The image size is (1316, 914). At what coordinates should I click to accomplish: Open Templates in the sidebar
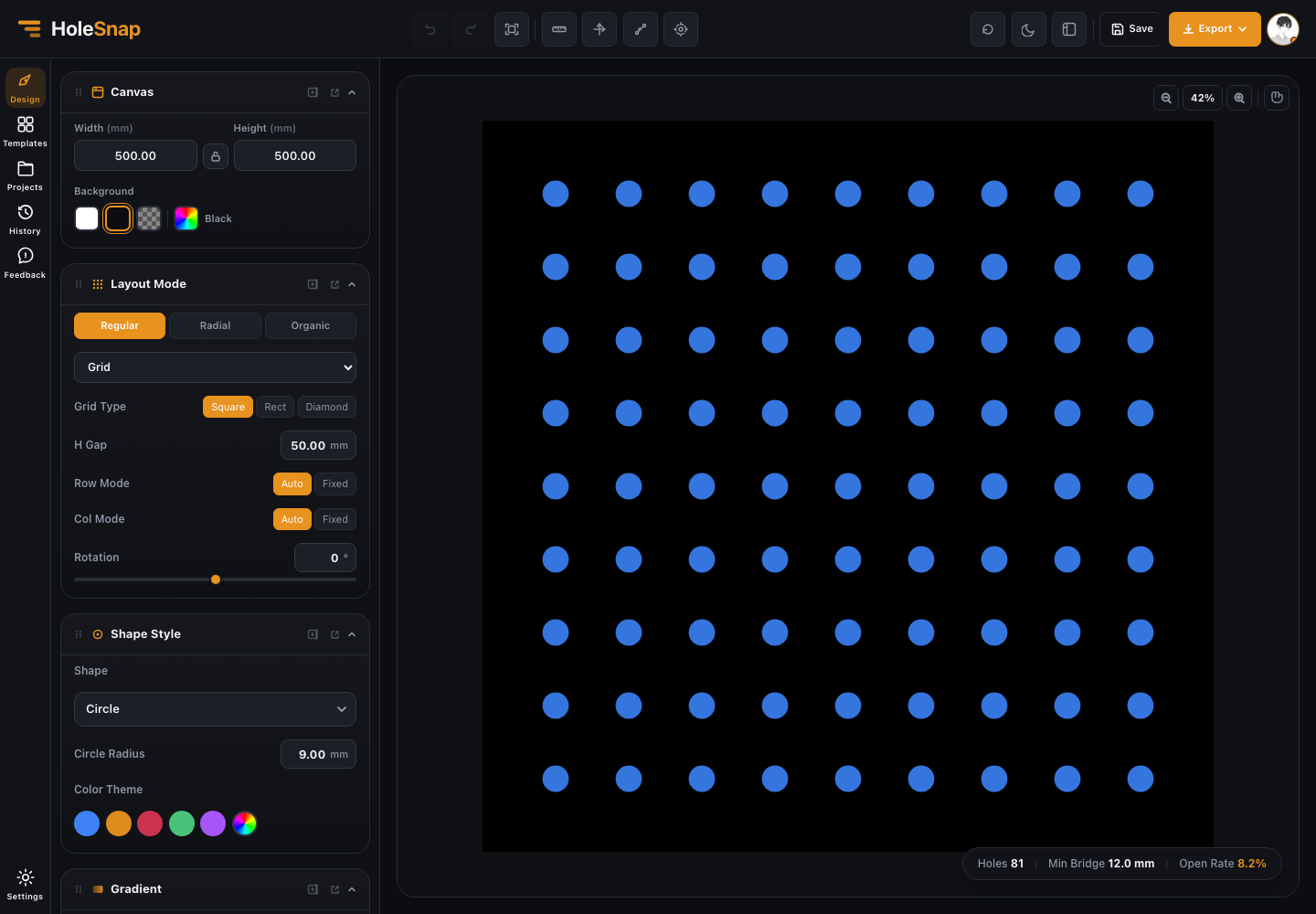25,132
